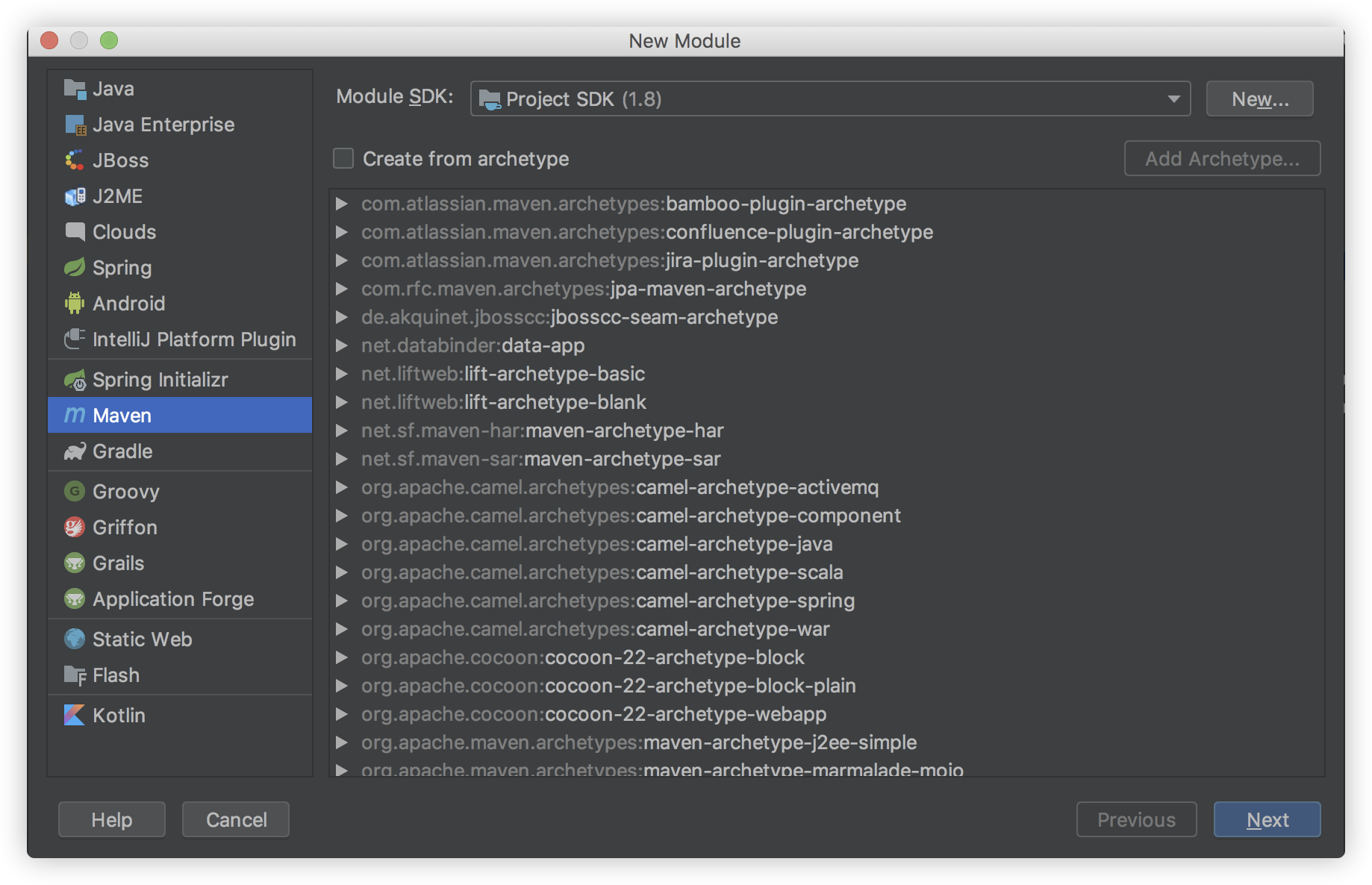
Task: Select camel-archetype-component row
Action: (x=827, y=516)
